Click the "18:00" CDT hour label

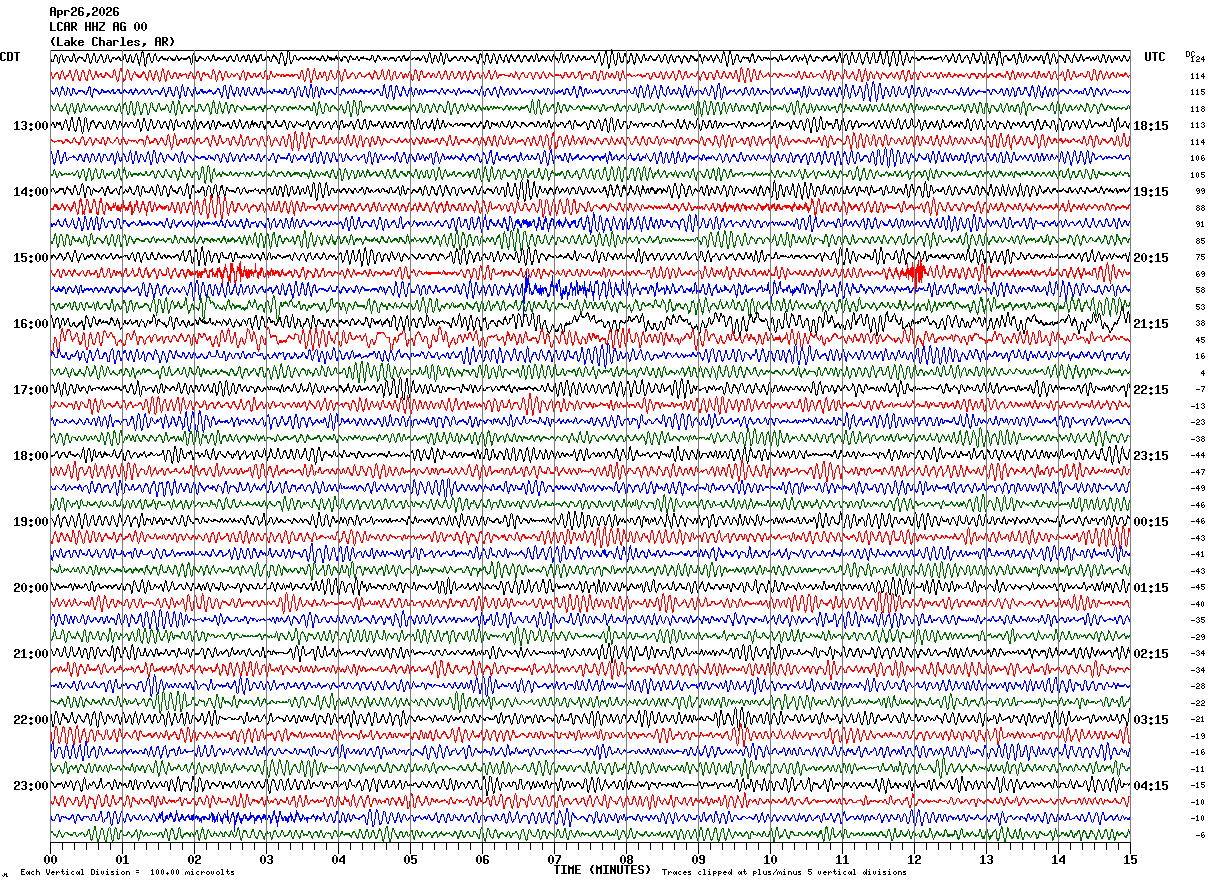click(30, 456)
